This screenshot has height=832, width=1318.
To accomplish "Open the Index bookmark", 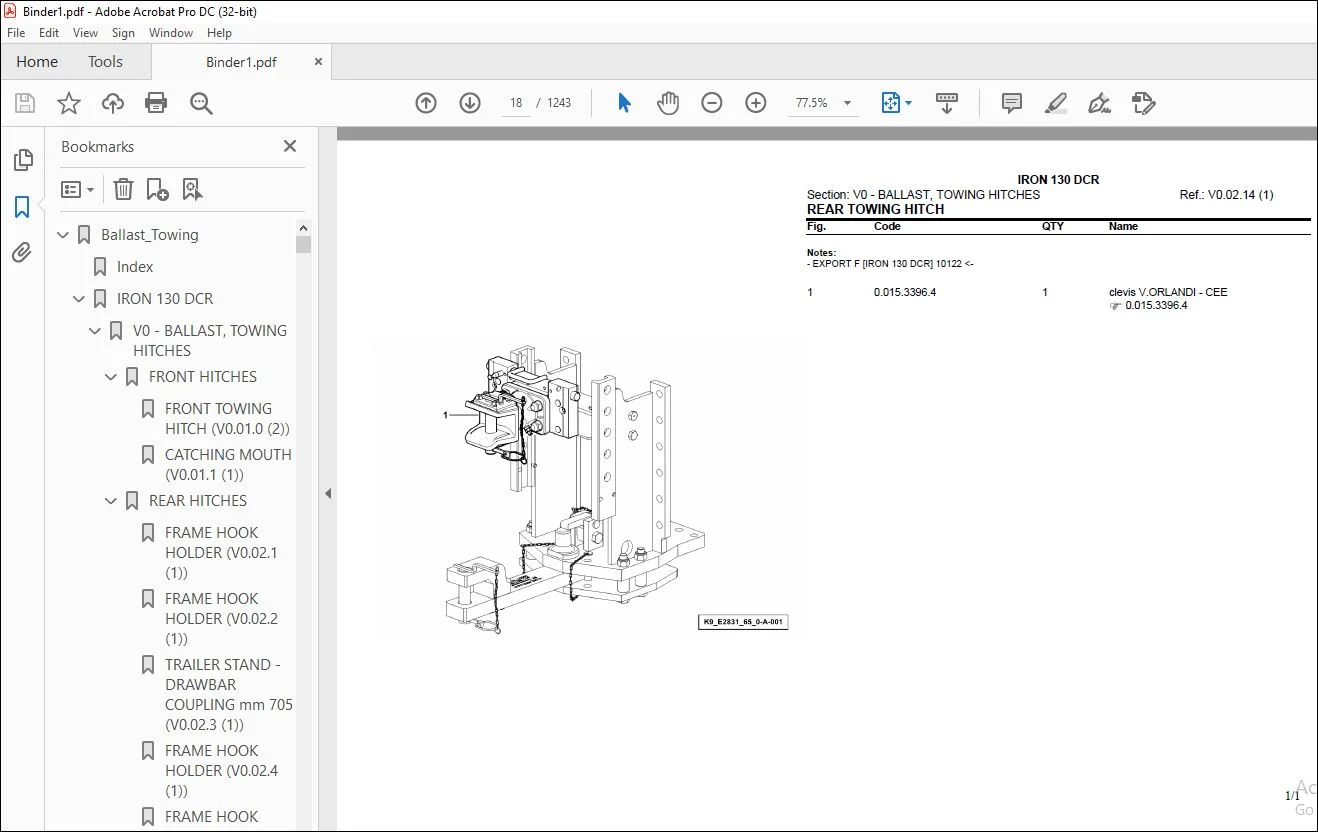I will point(135,267).
